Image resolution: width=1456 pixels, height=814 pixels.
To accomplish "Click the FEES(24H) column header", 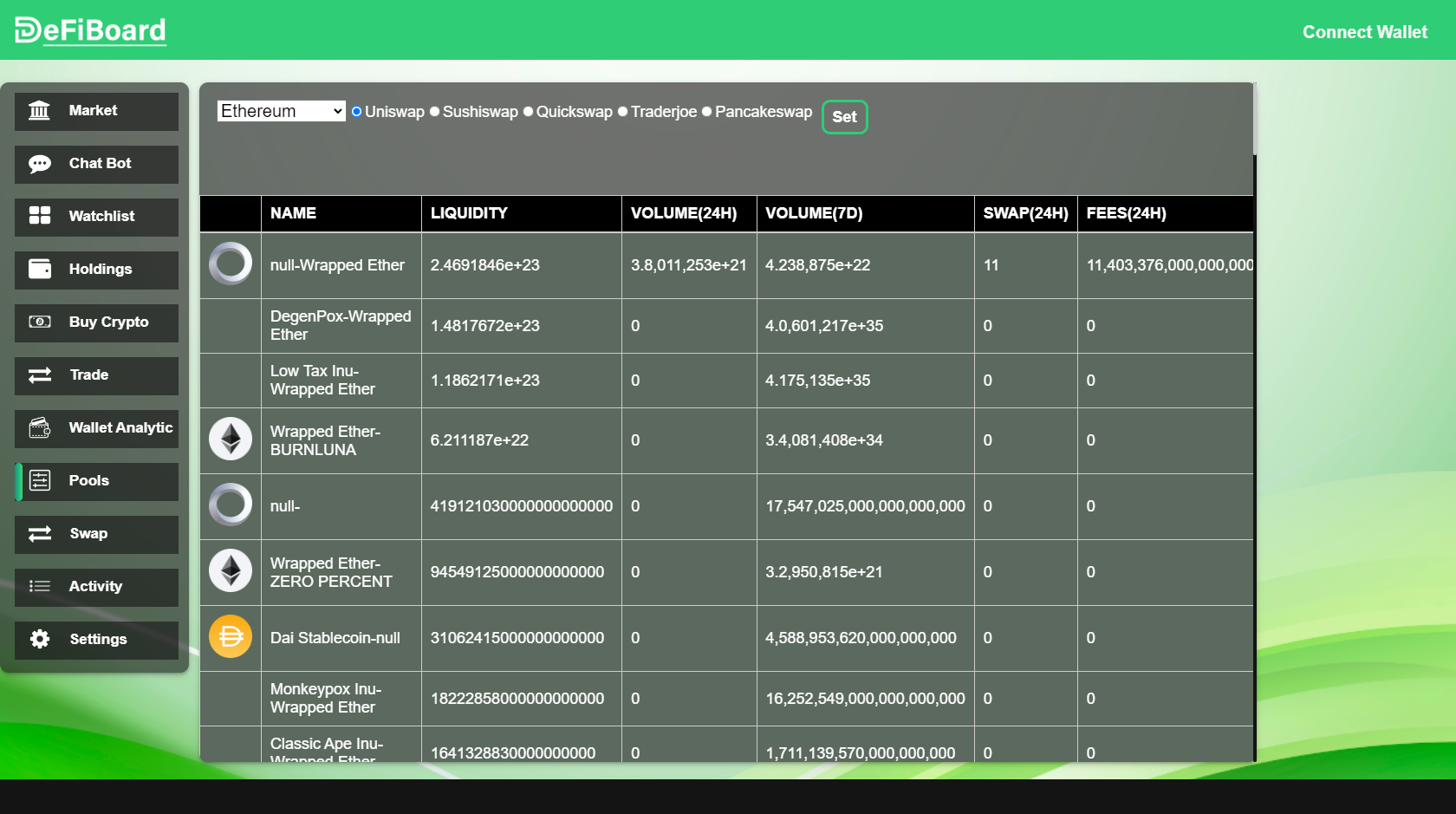I will 1166,213.
